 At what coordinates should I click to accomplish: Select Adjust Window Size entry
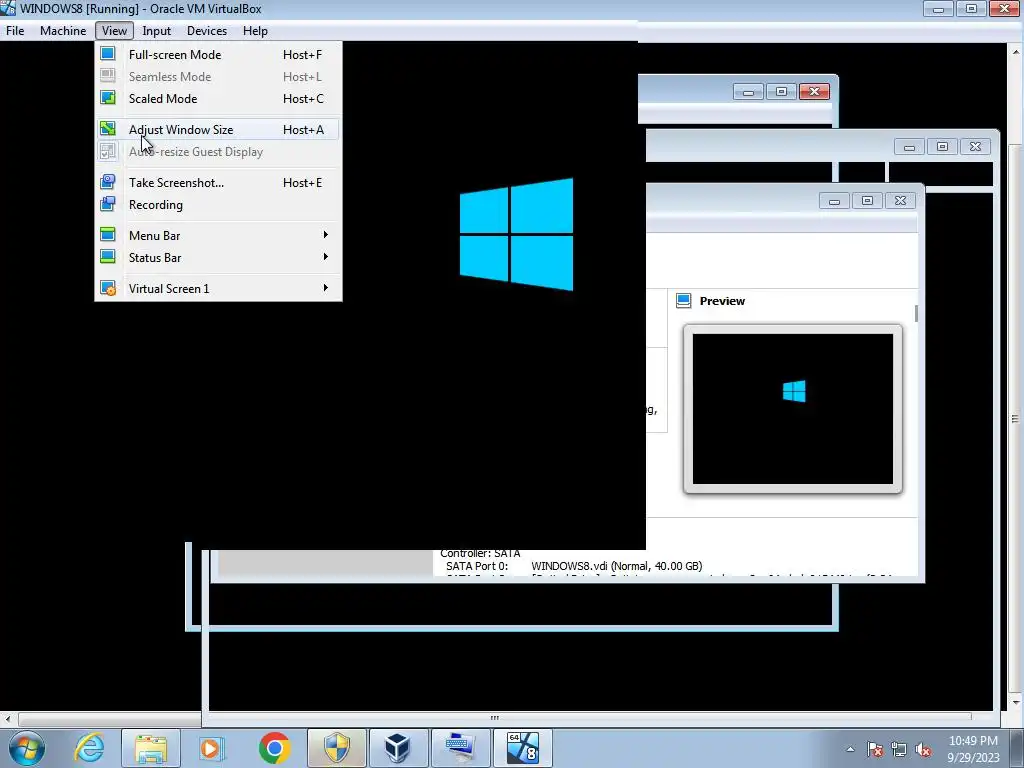pos(218,129)
